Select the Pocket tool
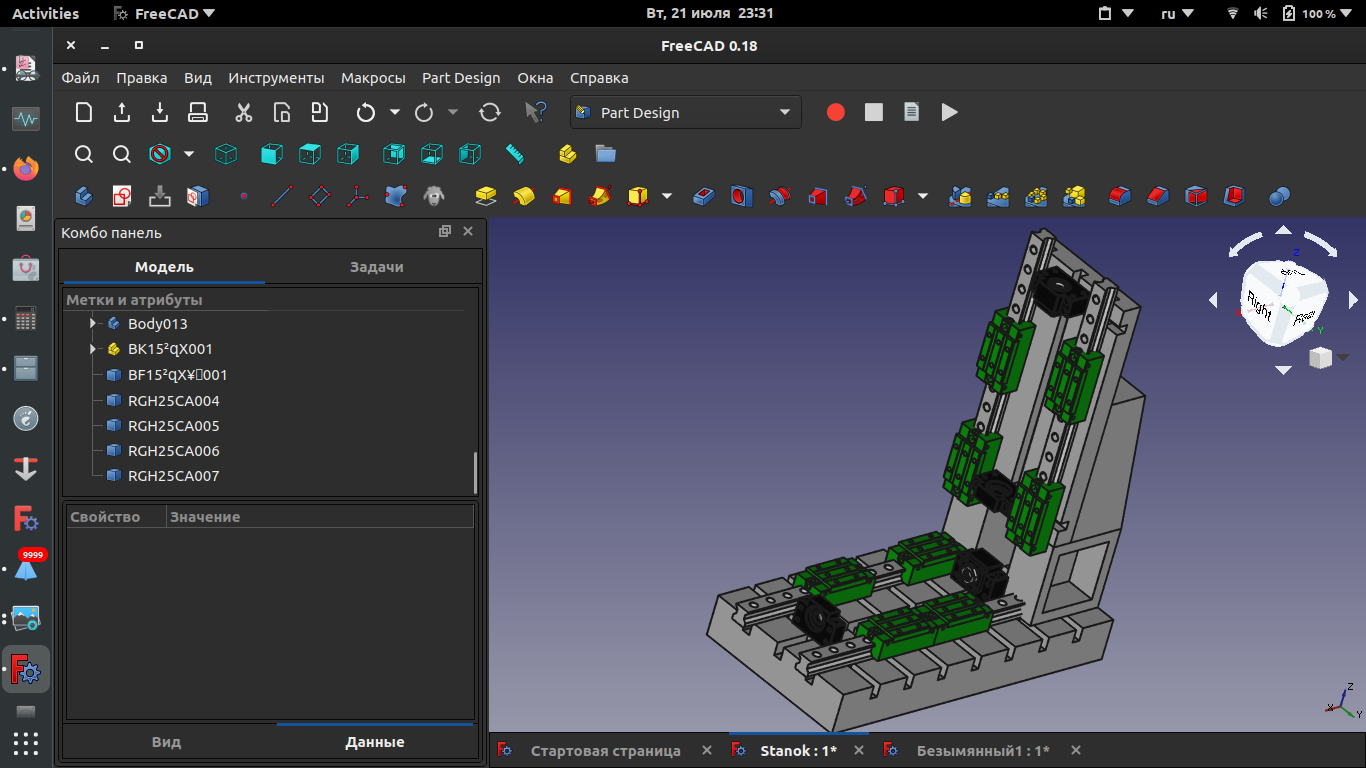Viewport: 1366px width, 768px height. pos(704,196)
